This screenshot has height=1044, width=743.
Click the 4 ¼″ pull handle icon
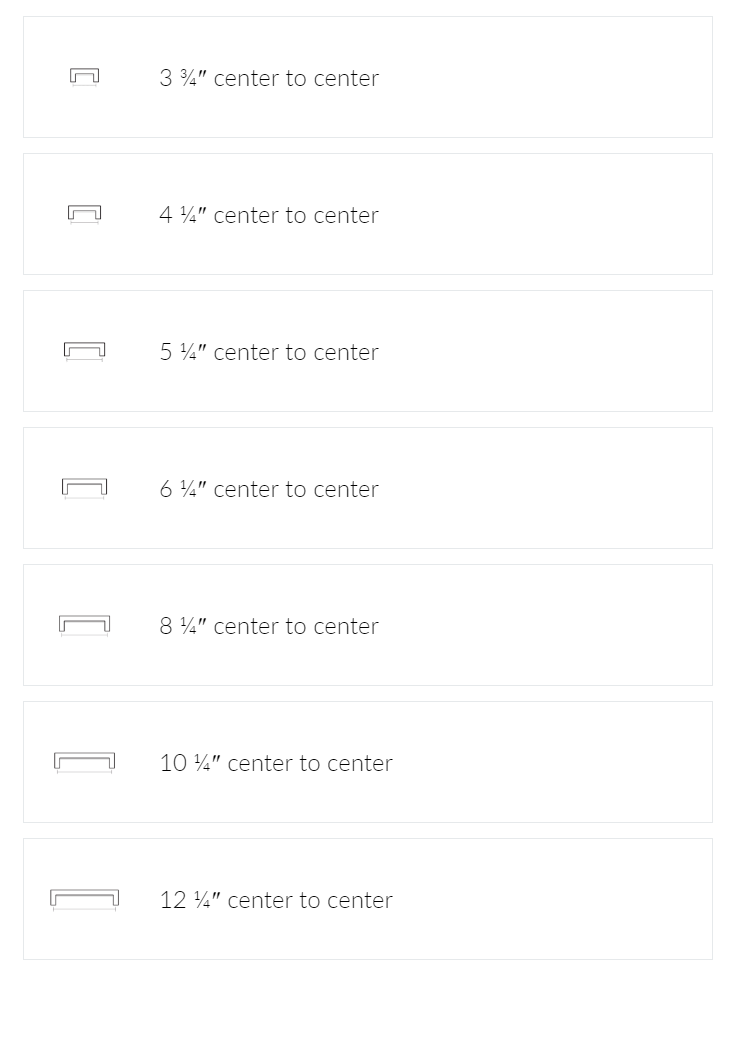point(85,214)
